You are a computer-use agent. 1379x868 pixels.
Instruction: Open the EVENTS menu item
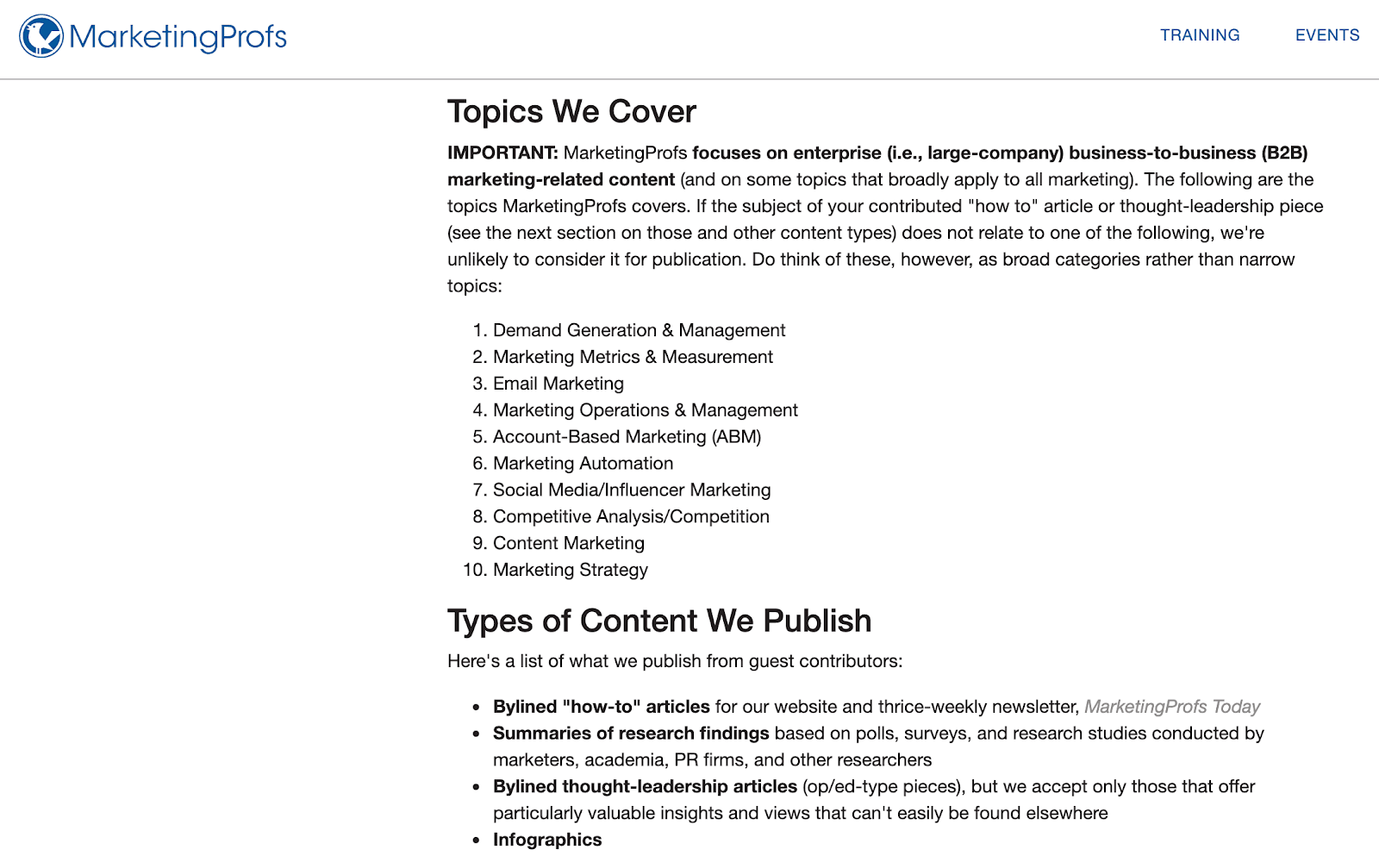click(x=1326, y=35)
